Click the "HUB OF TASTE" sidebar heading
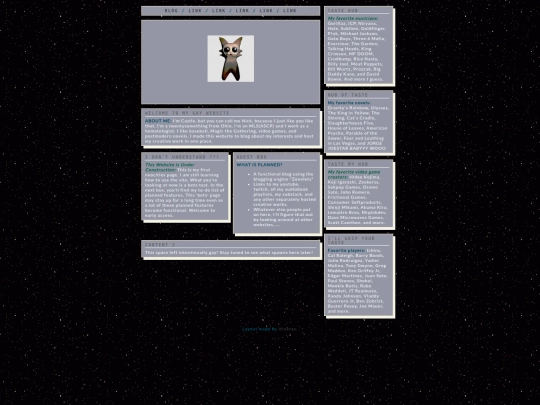This screenshot has height=405, width=540. [x=348, y=95]
